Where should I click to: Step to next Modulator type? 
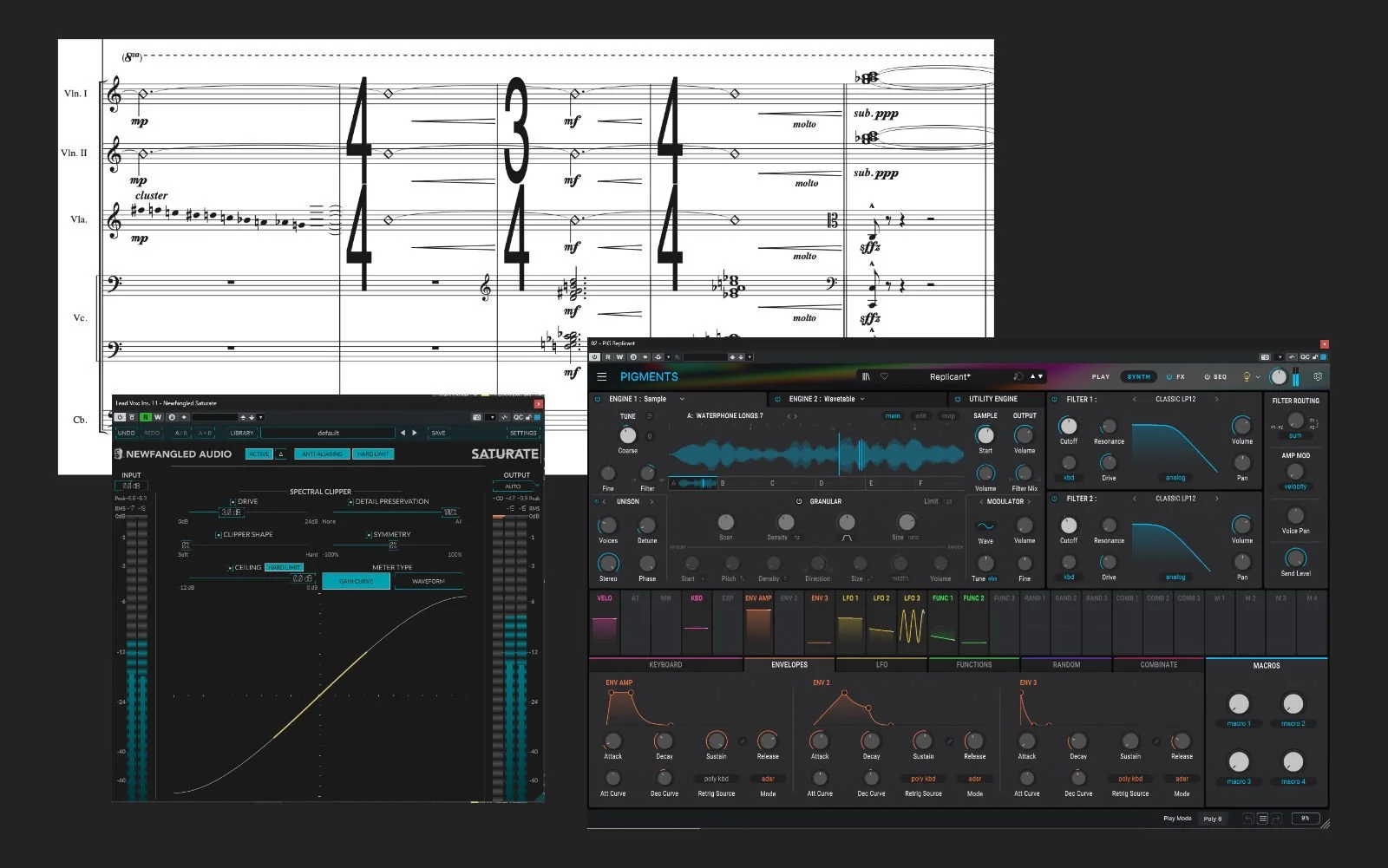click(x=1030, y=501)
